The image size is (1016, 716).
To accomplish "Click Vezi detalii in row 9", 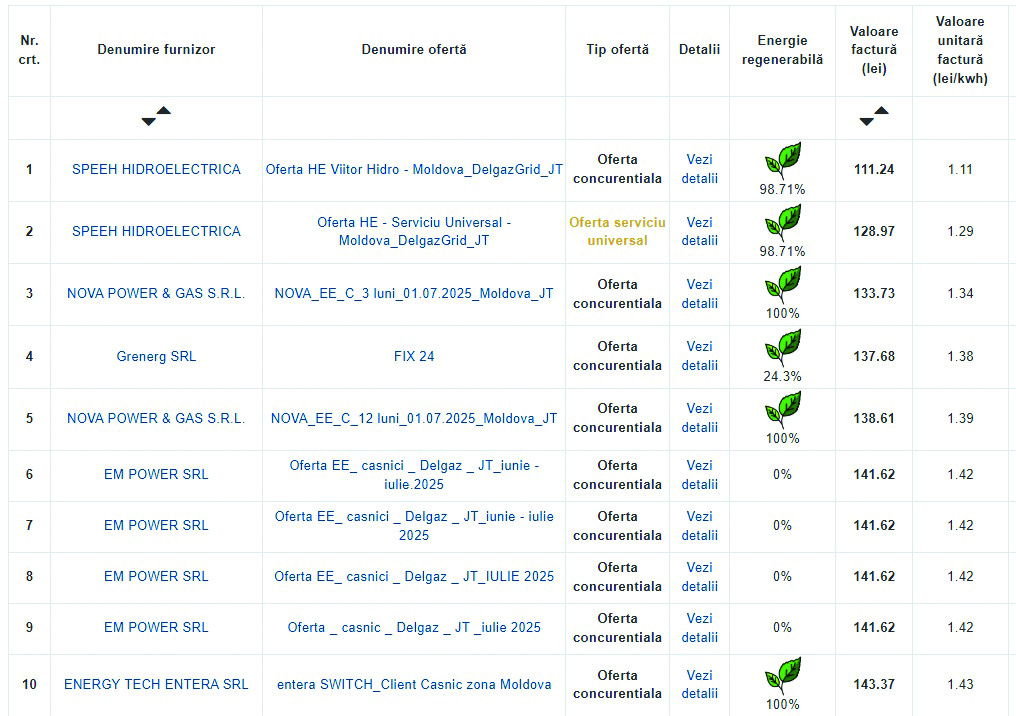I will coord(700,627).
